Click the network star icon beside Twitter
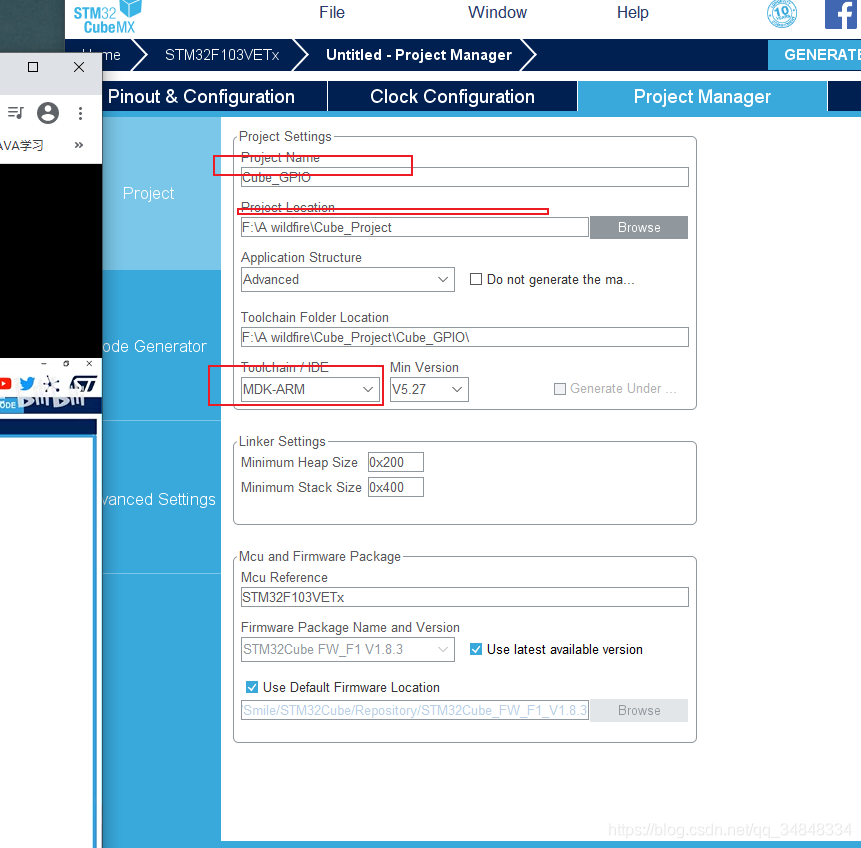The image size is (861, 848). coord(52,383)
